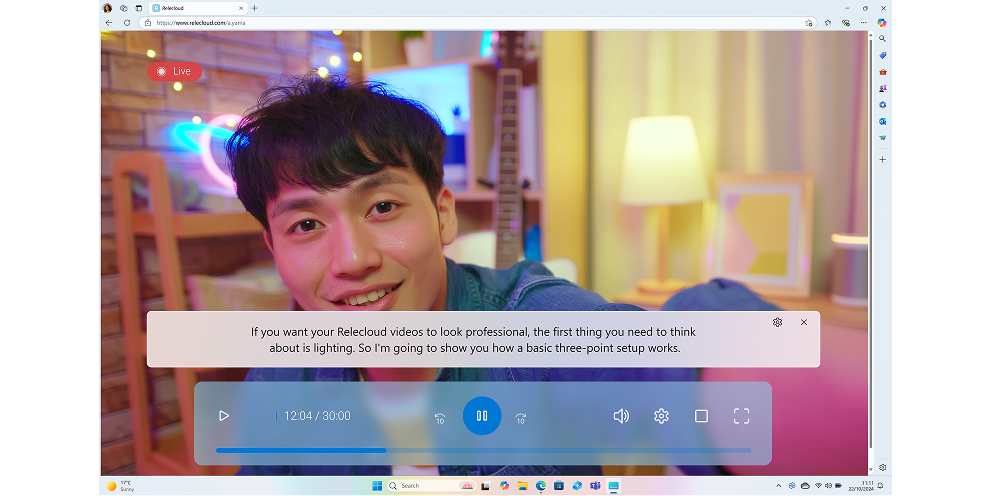Rewind the video 10 seconds
This screenshot has height=496, width=991.
coord(440,418)
